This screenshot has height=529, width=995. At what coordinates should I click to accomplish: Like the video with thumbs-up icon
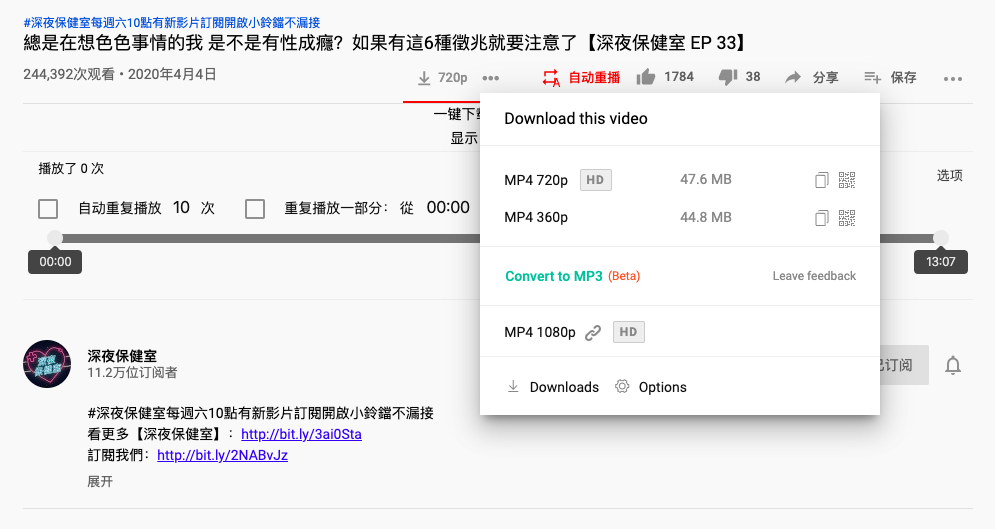pos(646,77)
